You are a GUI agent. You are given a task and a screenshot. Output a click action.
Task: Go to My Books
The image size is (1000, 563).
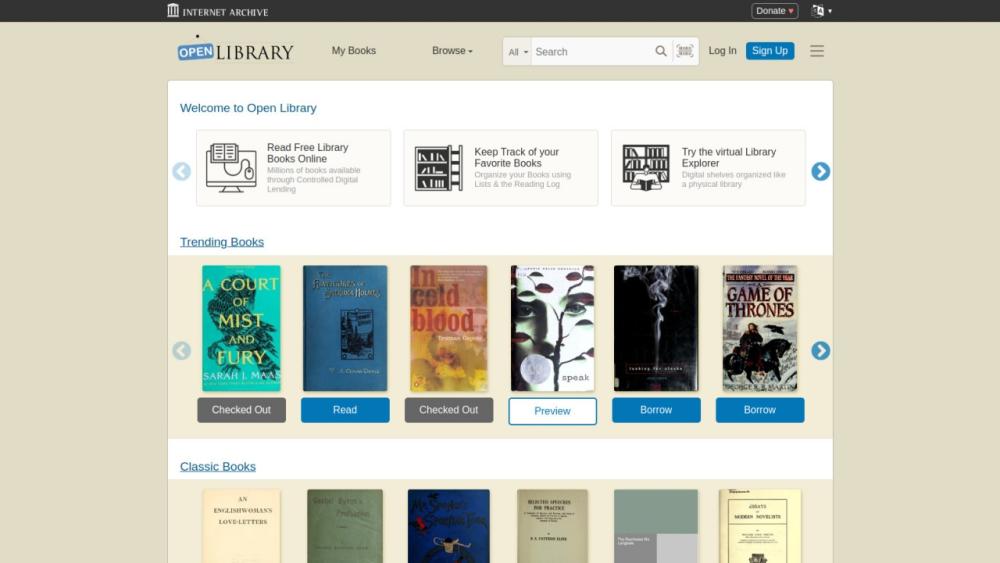[x=353, y=51]
